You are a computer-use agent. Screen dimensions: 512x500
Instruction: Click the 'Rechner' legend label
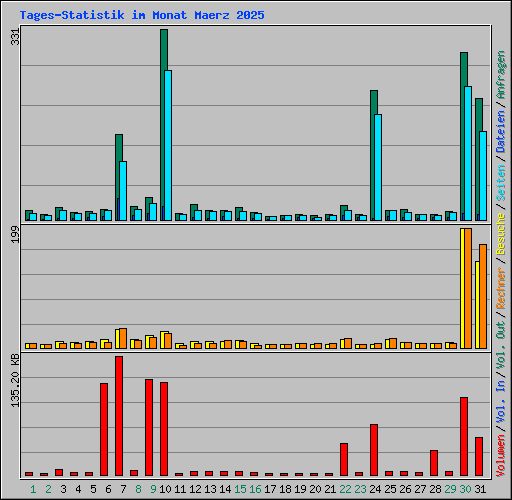coord(500,288)
